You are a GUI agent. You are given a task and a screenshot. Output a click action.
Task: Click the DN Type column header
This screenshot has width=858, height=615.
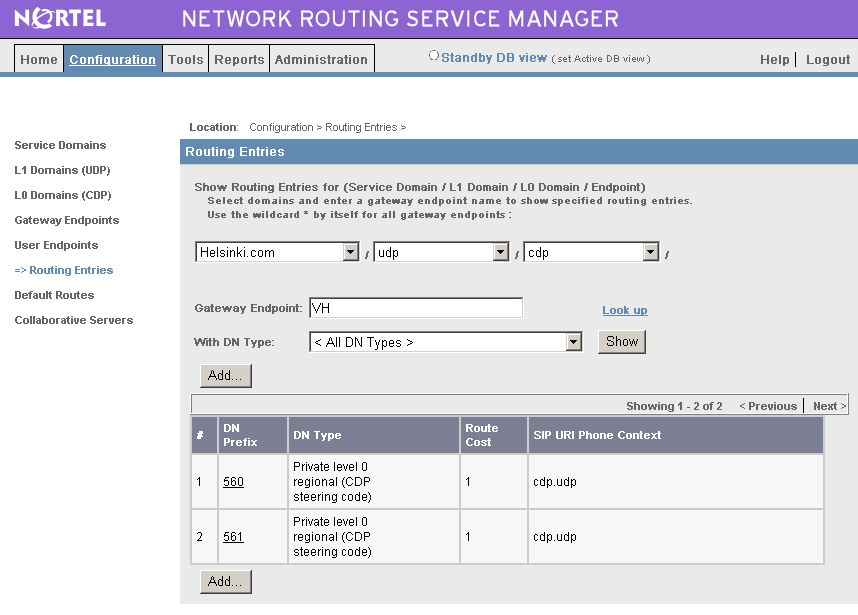tap(374, 435)
